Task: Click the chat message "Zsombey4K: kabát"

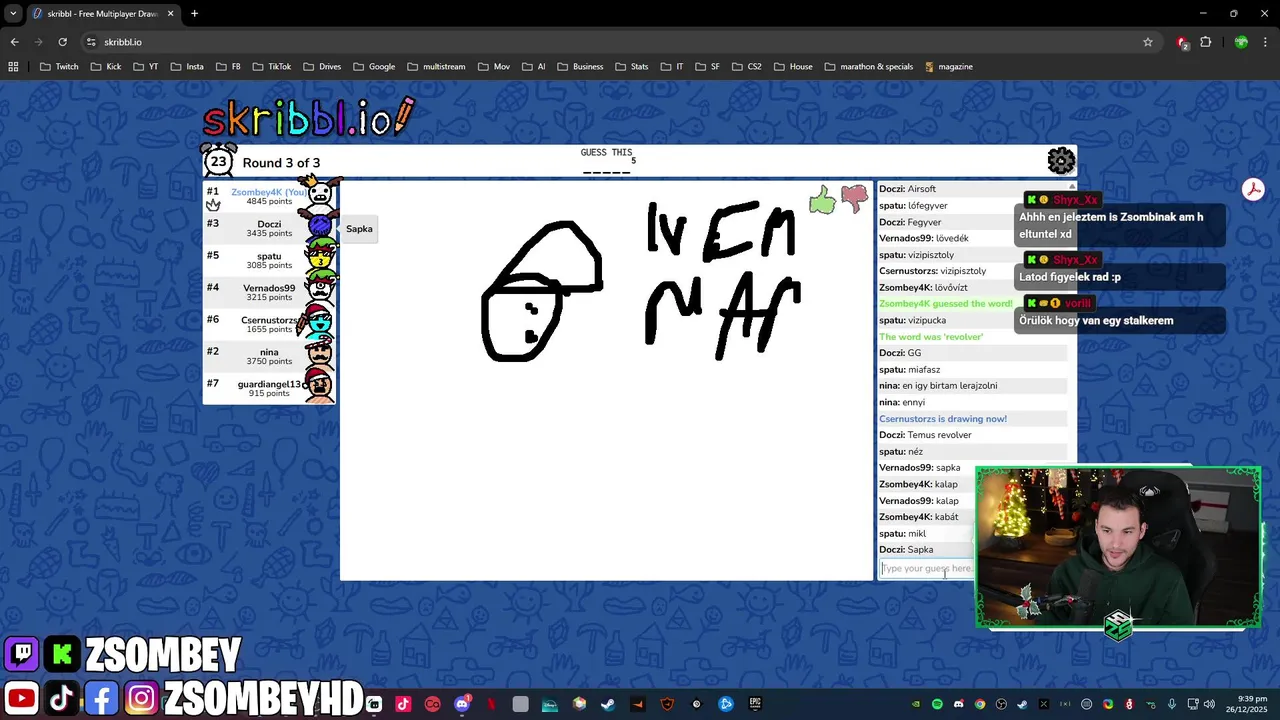Action: (919, 517)
